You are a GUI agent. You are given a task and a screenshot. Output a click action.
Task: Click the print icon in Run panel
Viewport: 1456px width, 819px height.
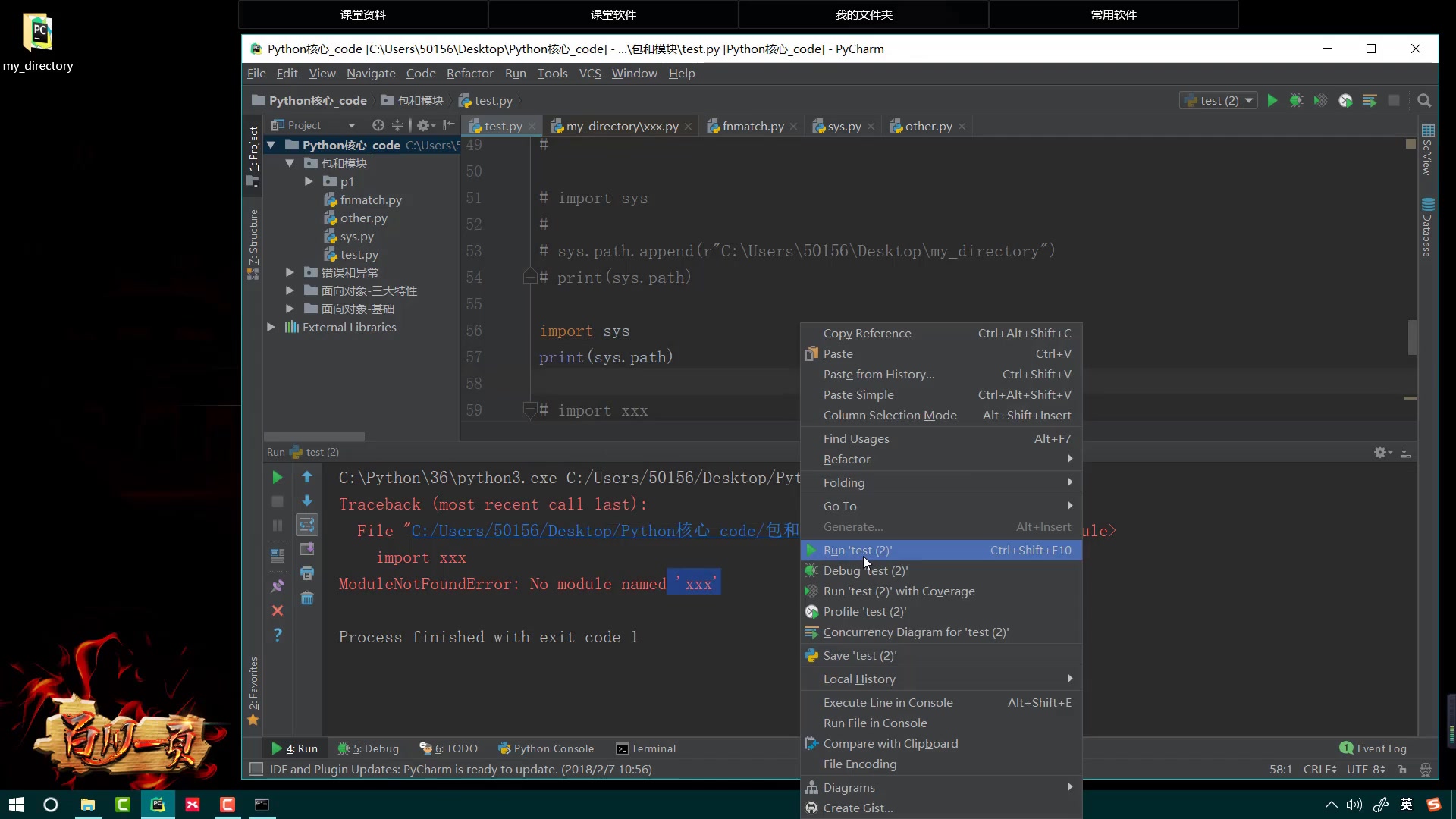pyautogui.click(x=307, y=573)
